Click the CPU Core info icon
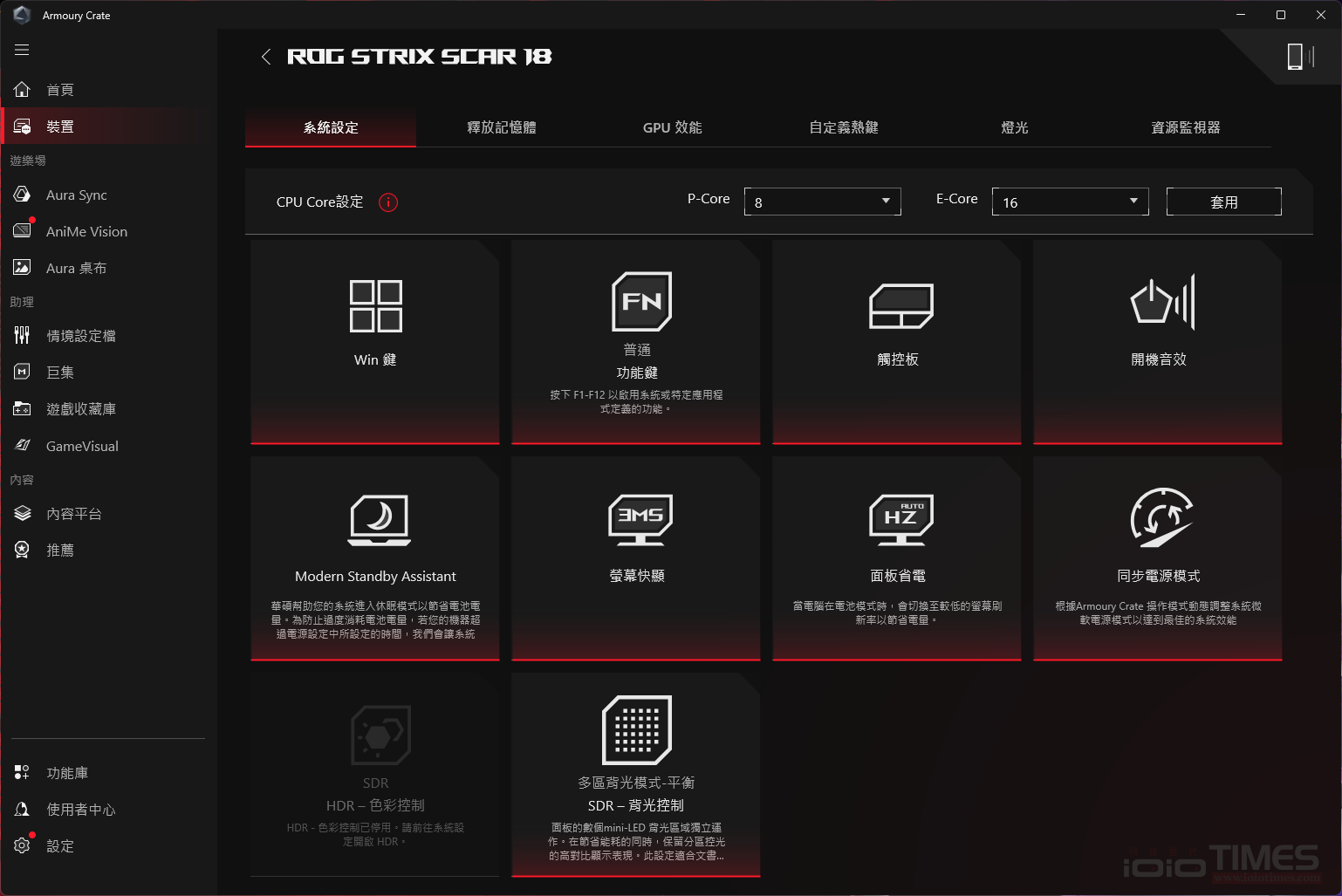This screenshot has width=1342, height=896. click(x=388, y=202)
